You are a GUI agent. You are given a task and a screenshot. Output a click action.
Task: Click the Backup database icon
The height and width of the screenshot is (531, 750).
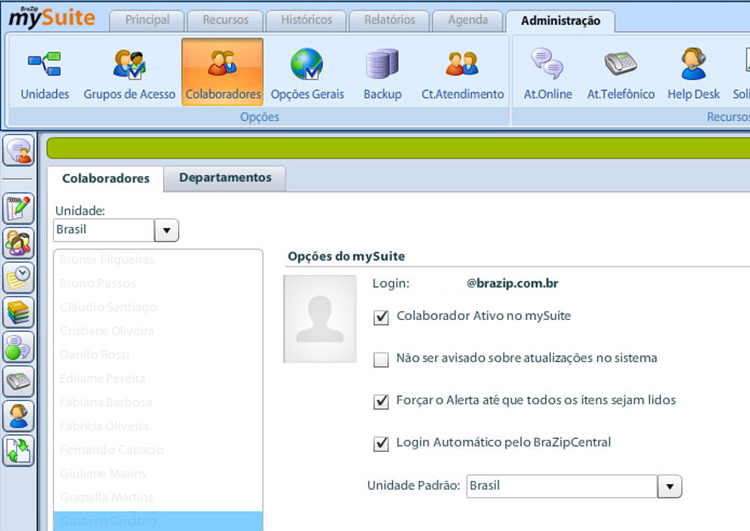point(382,65)
